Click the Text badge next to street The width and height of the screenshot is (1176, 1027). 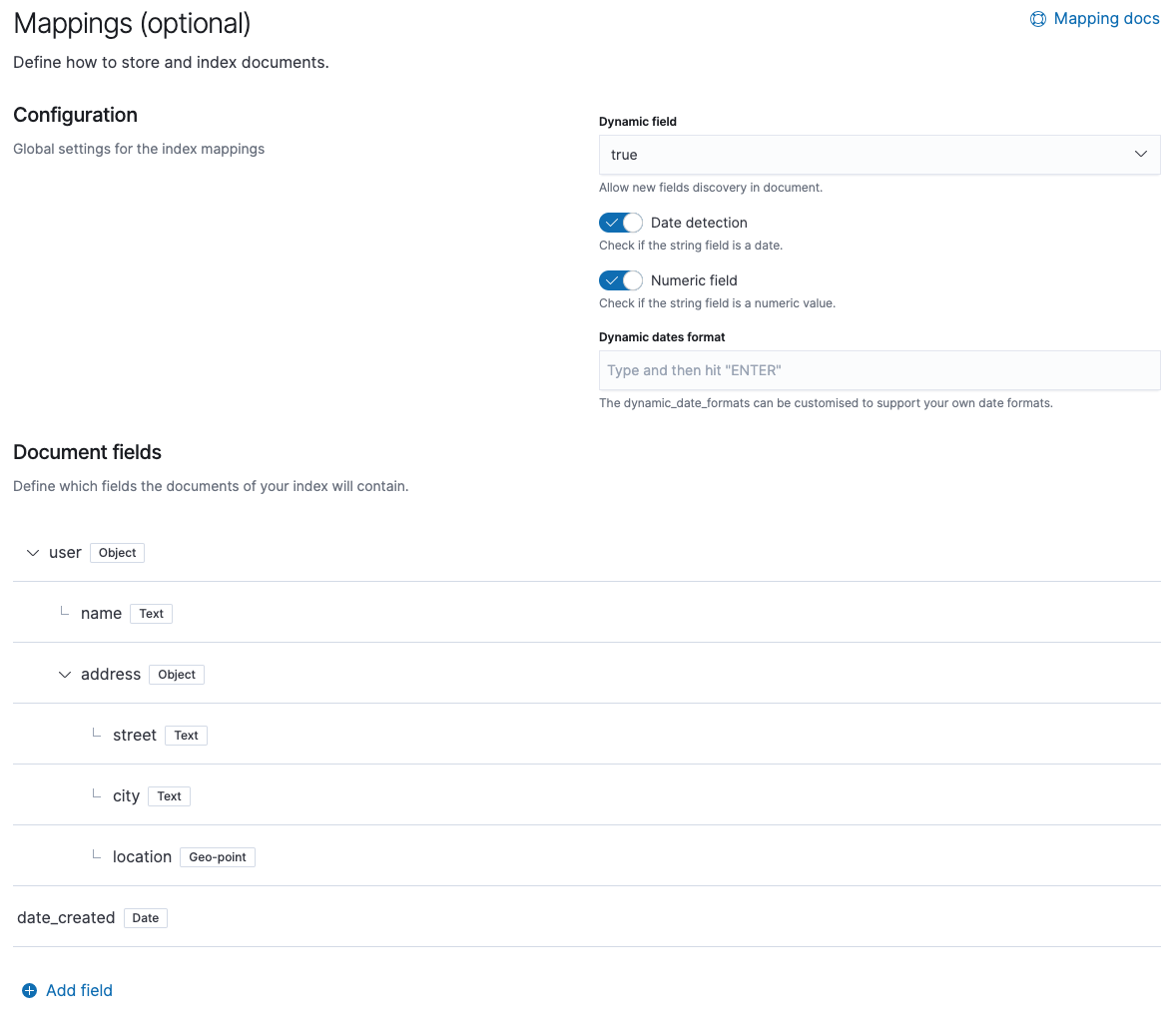(x=186, y=736)
